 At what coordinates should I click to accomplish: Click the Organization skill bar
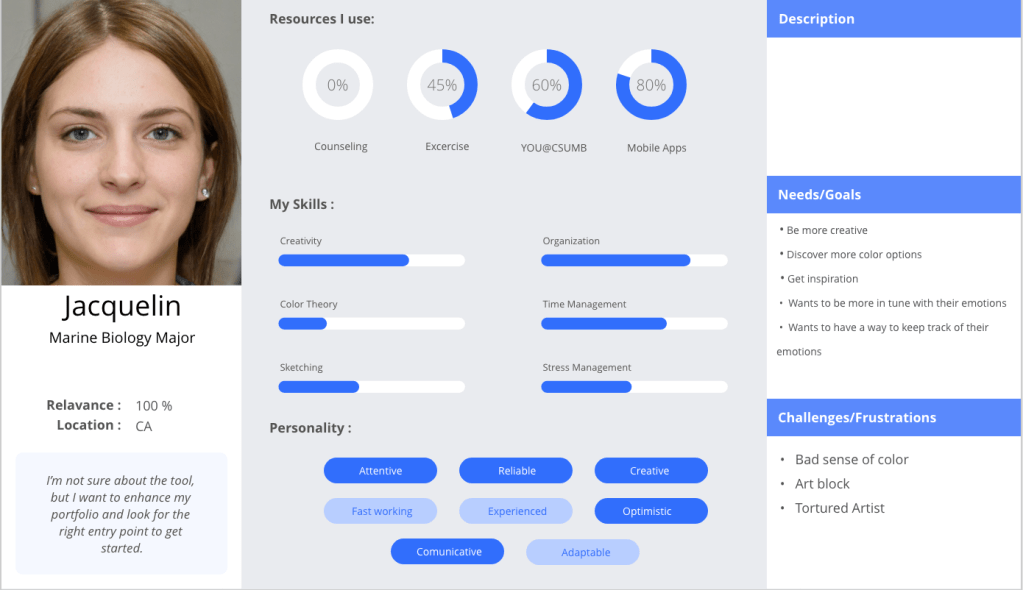[x=634, y=260]
